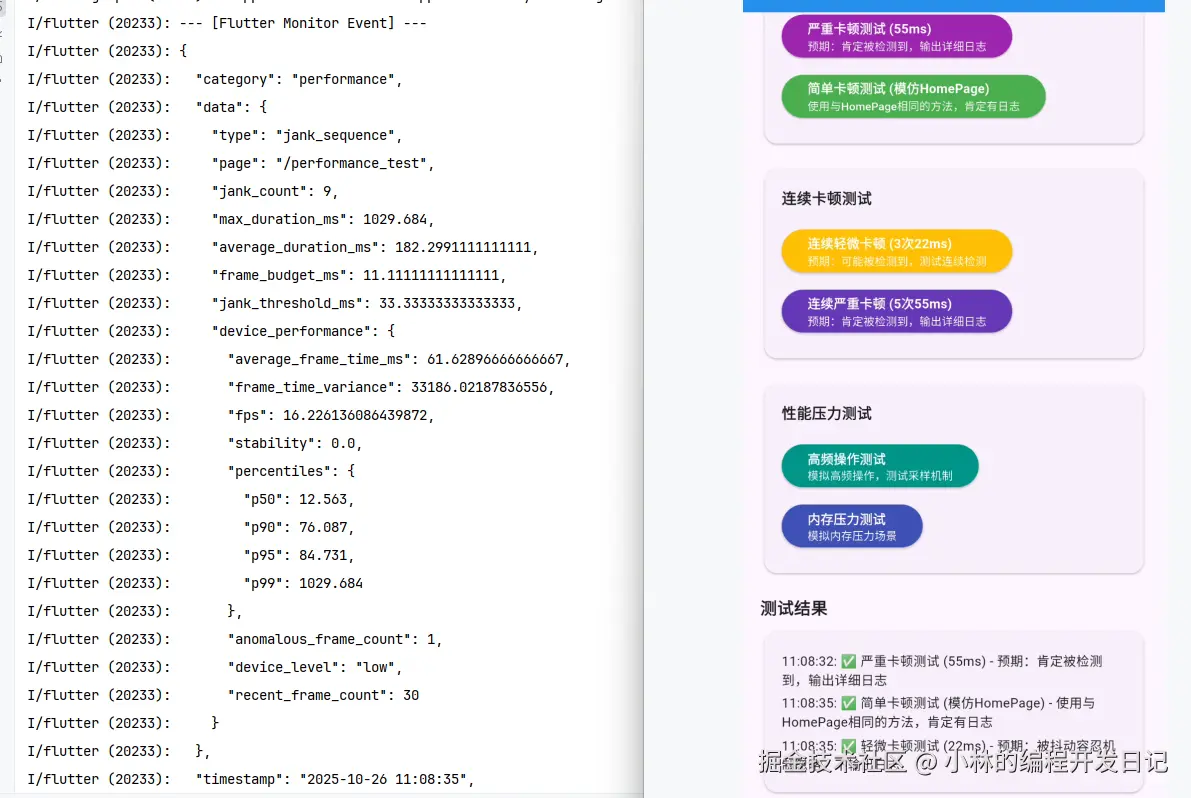Tap the purple 严重卡顿测试 (55ms) button

click(896, 36)
